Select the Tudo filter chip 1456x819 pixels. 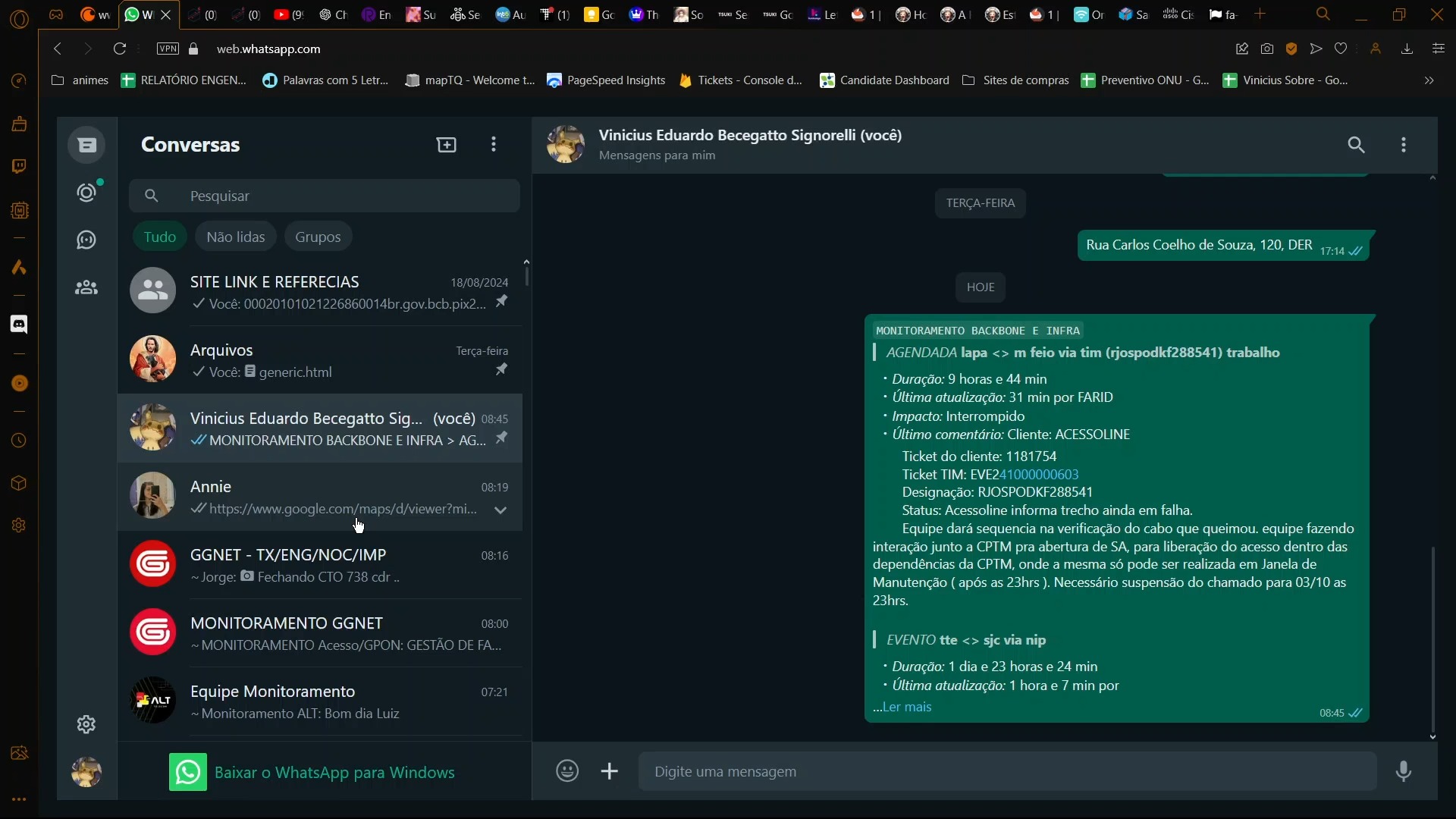(x=159, y=237)
